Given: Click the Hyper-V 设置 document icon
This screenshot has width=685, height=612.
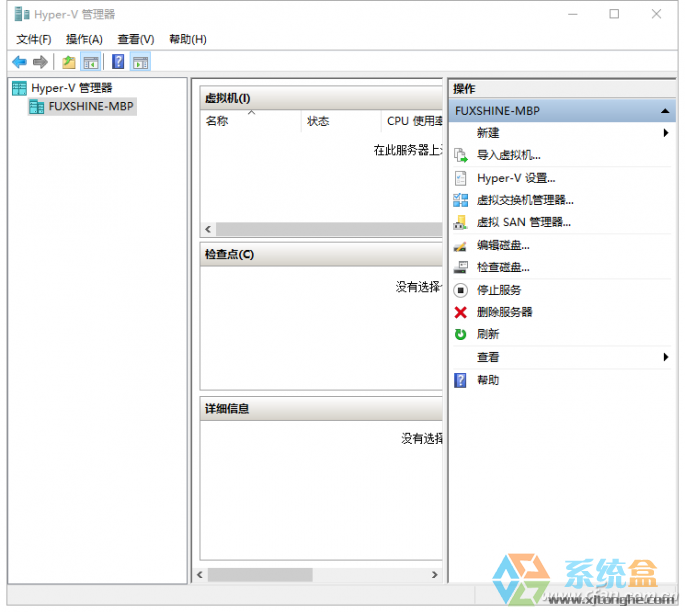Looking at the screenshot, I should coord(460,178).
